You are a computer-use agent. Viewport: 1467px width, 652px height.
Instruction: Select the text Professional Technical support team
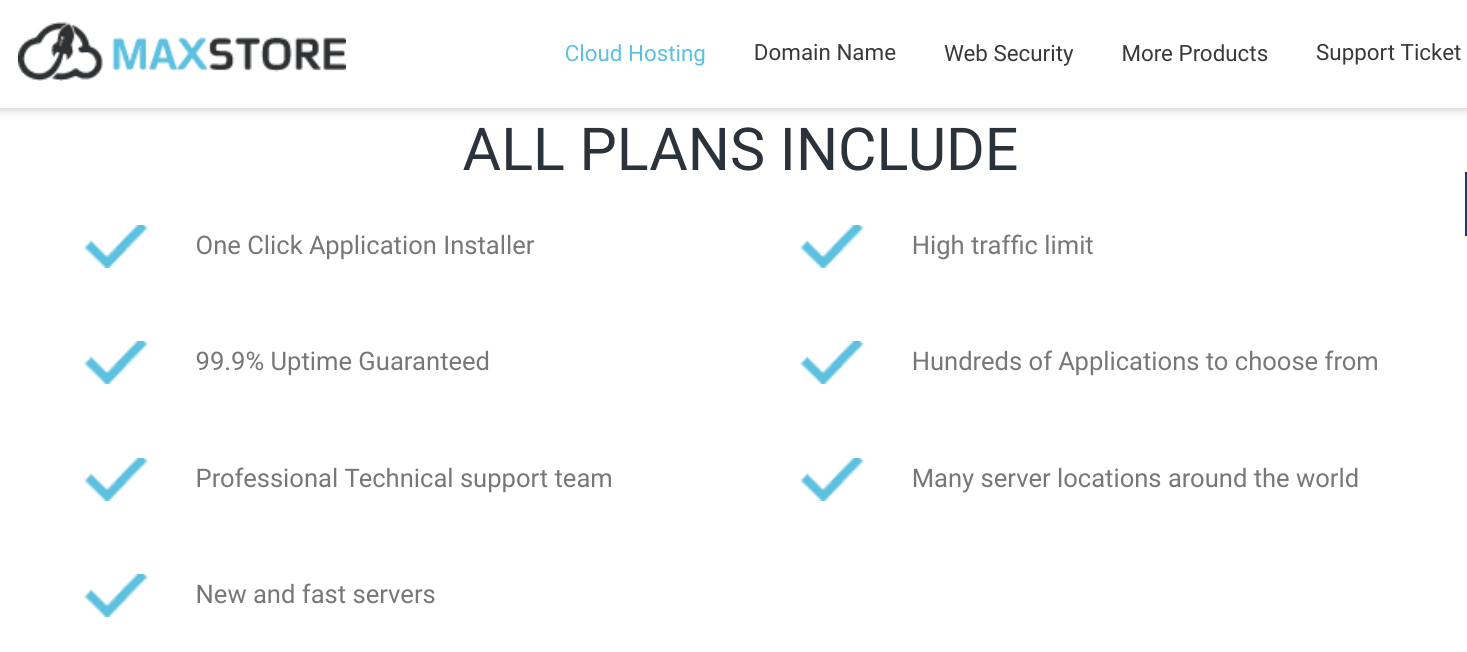[404, 479]
